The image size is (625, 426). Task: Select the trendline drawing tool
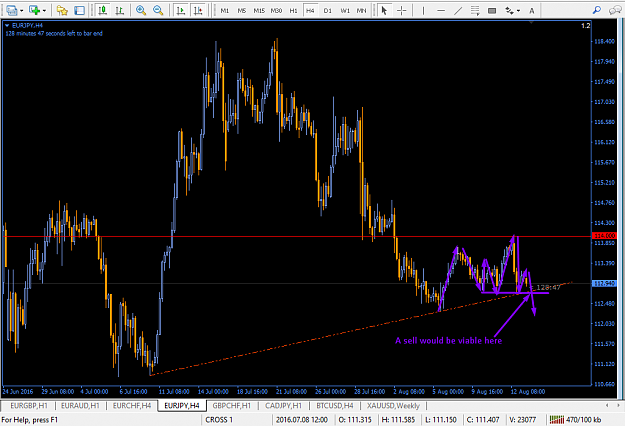pos(458,10)
